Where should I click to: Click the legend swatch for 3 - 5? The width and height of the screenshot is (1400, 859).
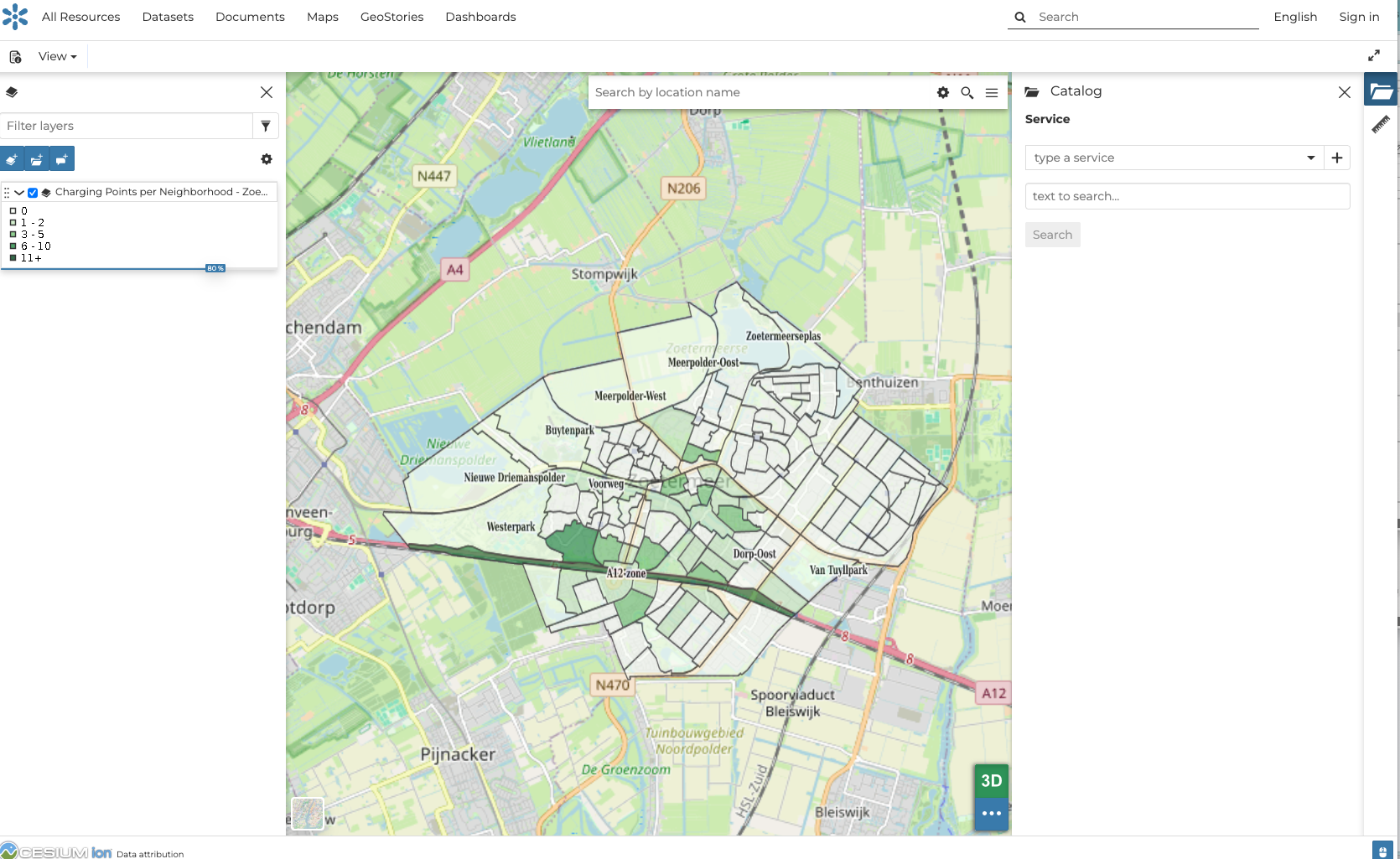point(13,235)
